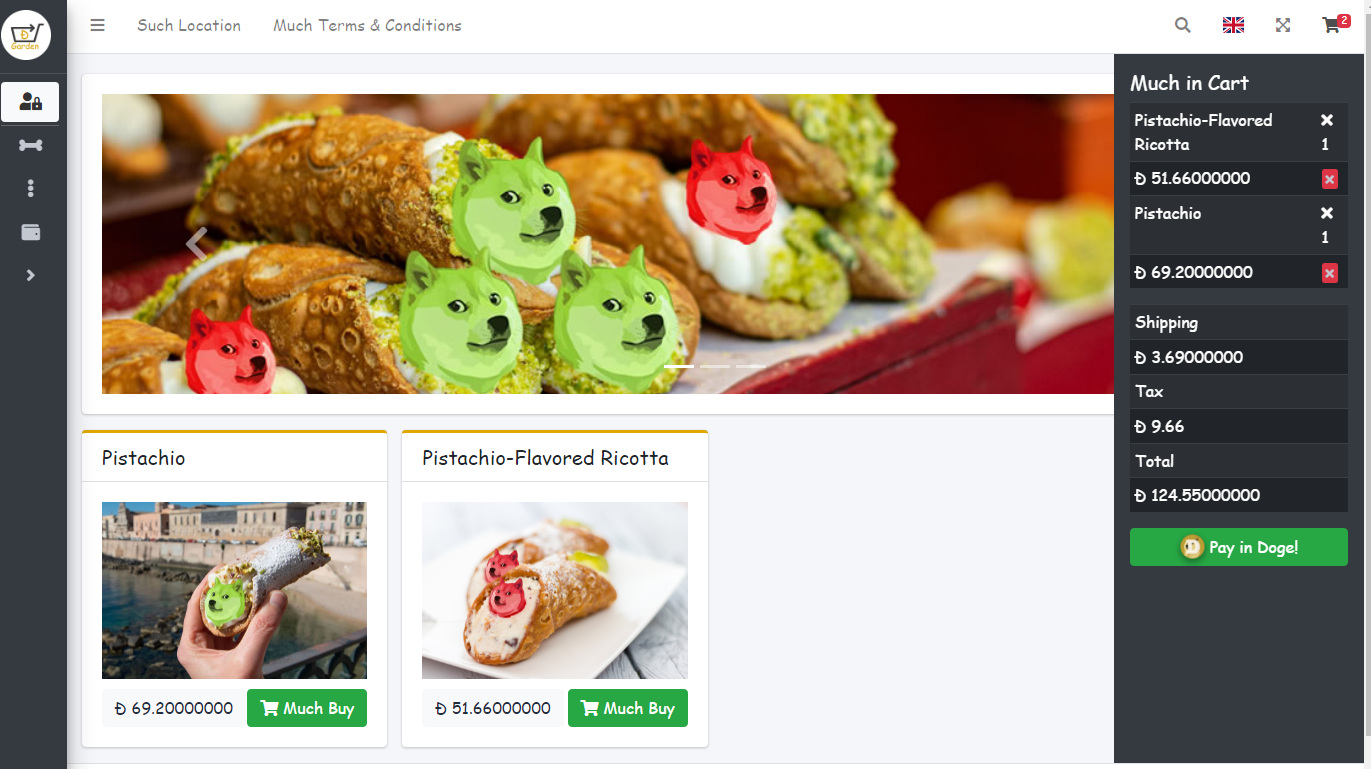Click the search magnifier icon
Viewport: 1371px width, 769px height.
1183,26
